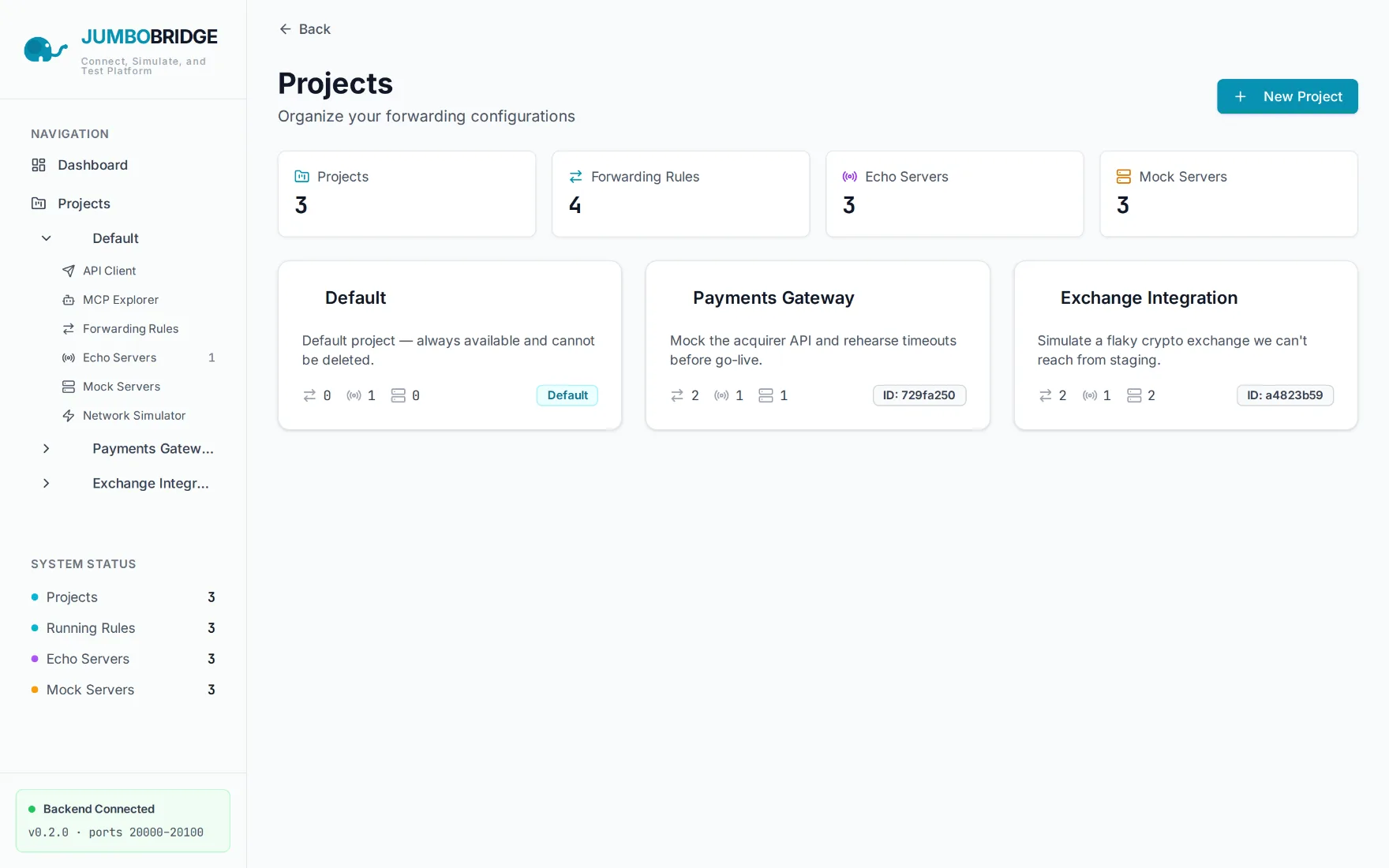
Task: Click the green dot beside Backend Connected
Action: click(32, 809)
